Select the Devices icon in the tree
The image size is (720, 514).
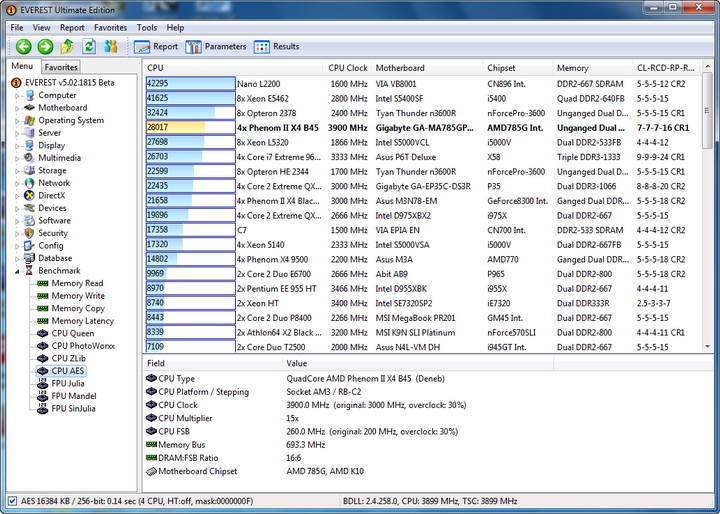[x=29, y=208]
